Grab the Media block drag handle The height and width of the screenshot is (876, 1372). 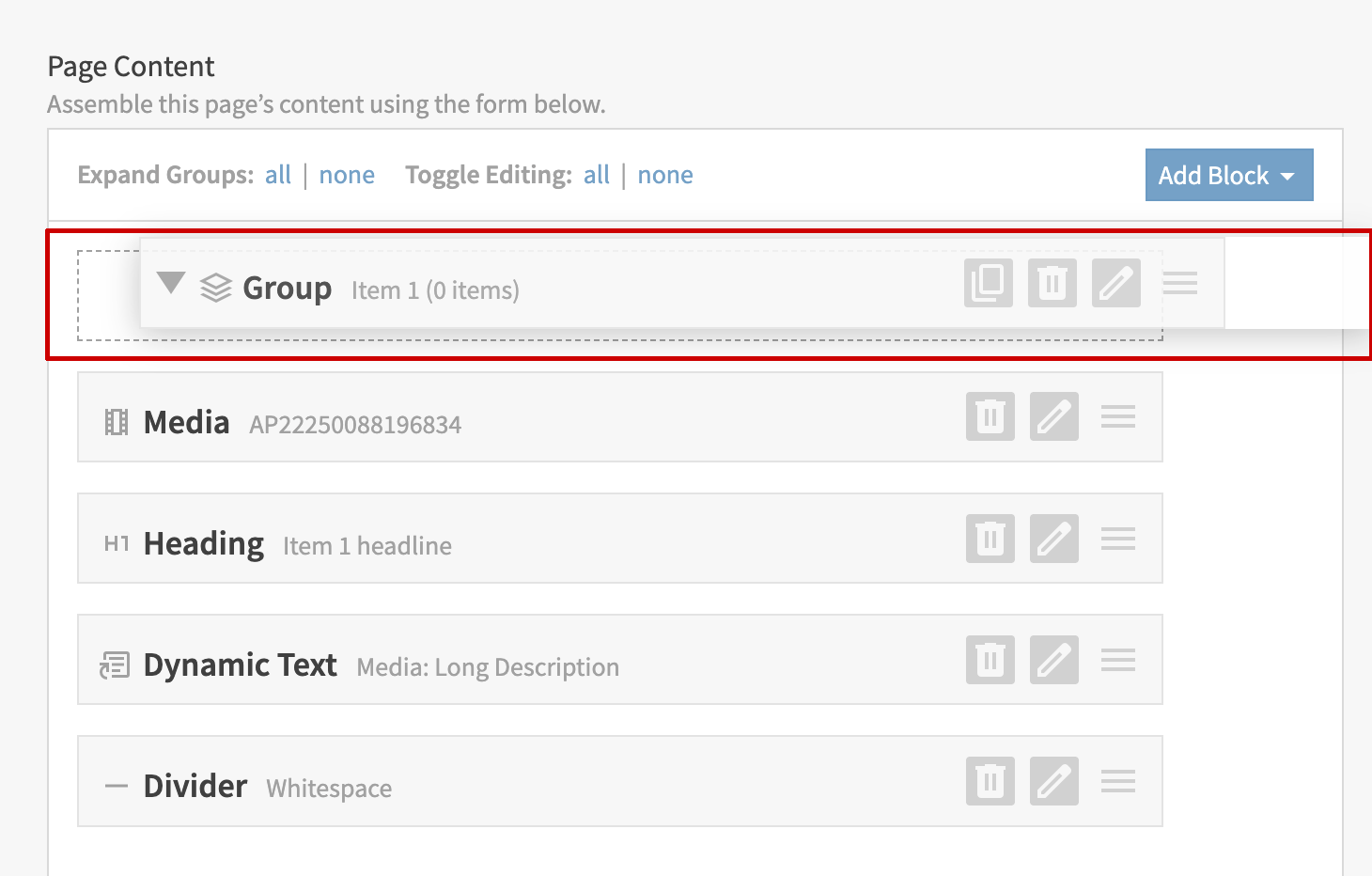[x=1117, y=416]
